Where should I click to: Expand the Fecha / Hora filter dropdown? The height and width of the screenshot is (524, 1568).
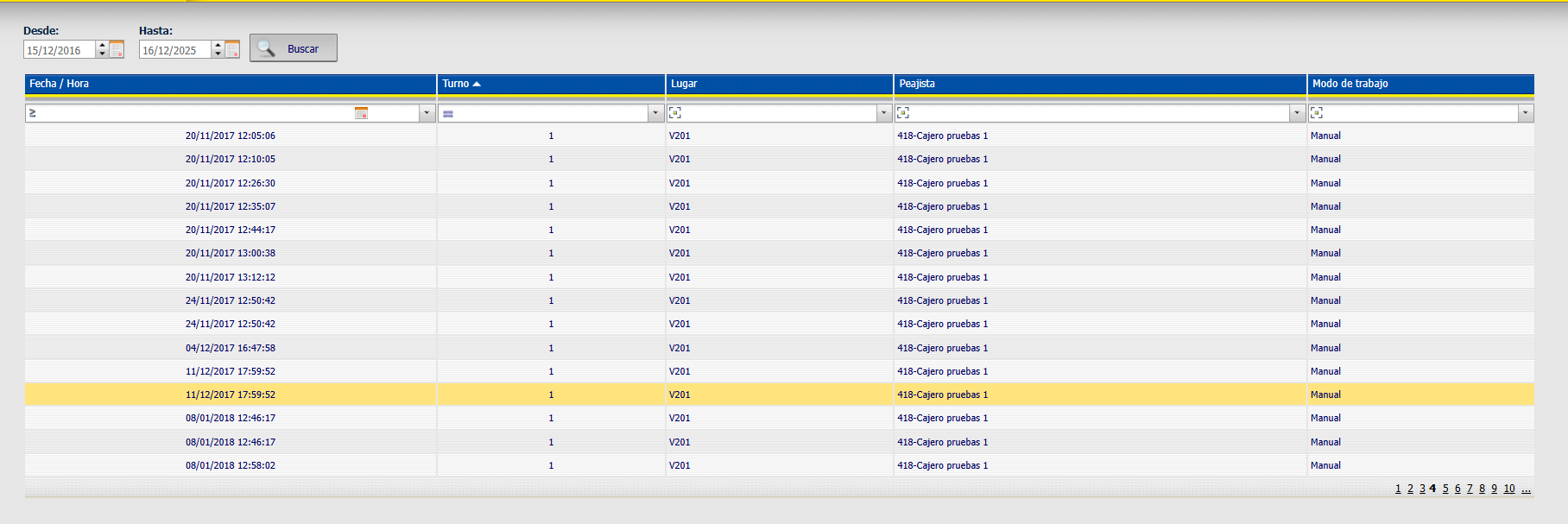pos(427,113)
